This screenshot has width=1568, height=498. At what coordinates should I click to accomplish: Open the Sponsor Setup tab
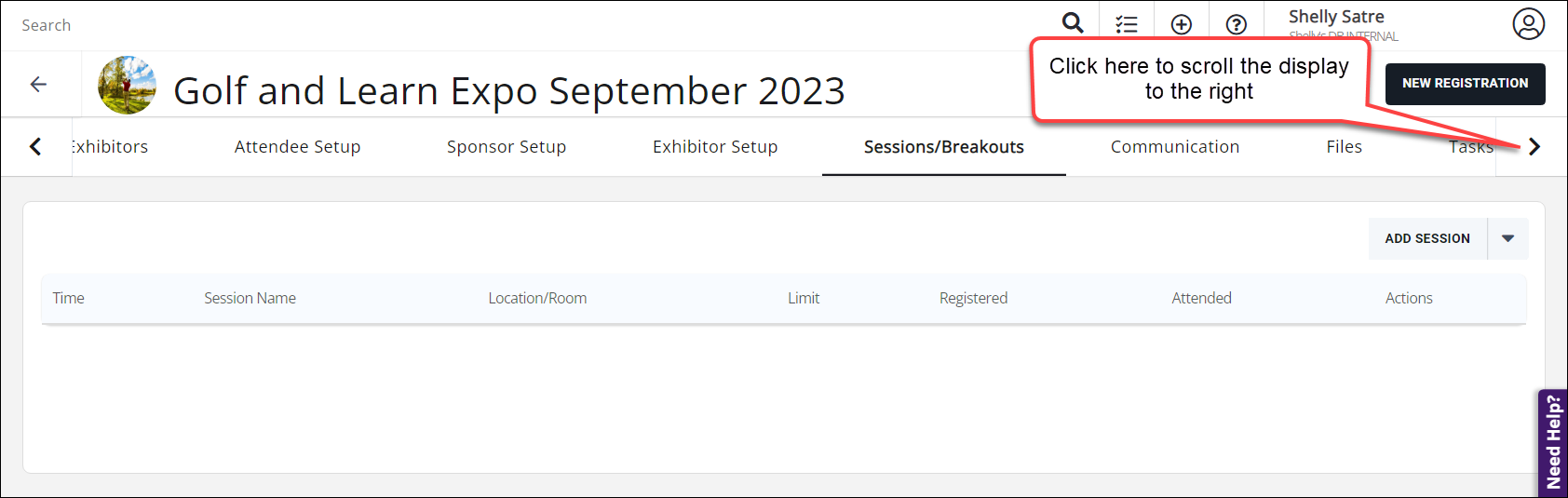(x=507, y=147)
